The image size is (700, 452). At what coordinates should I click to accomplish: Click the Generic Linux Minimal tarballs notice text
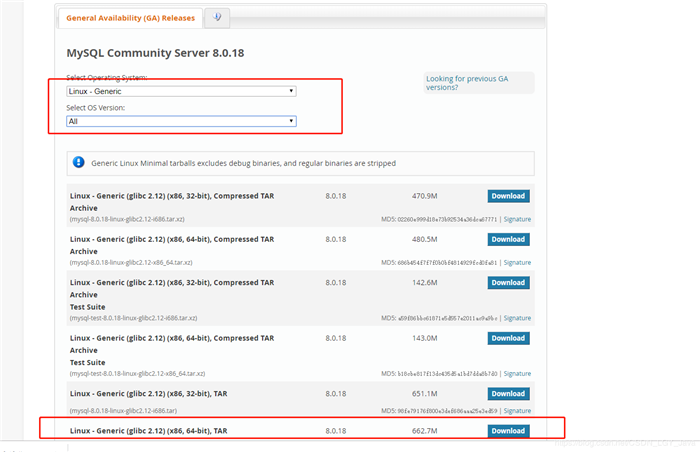(243, 163)
